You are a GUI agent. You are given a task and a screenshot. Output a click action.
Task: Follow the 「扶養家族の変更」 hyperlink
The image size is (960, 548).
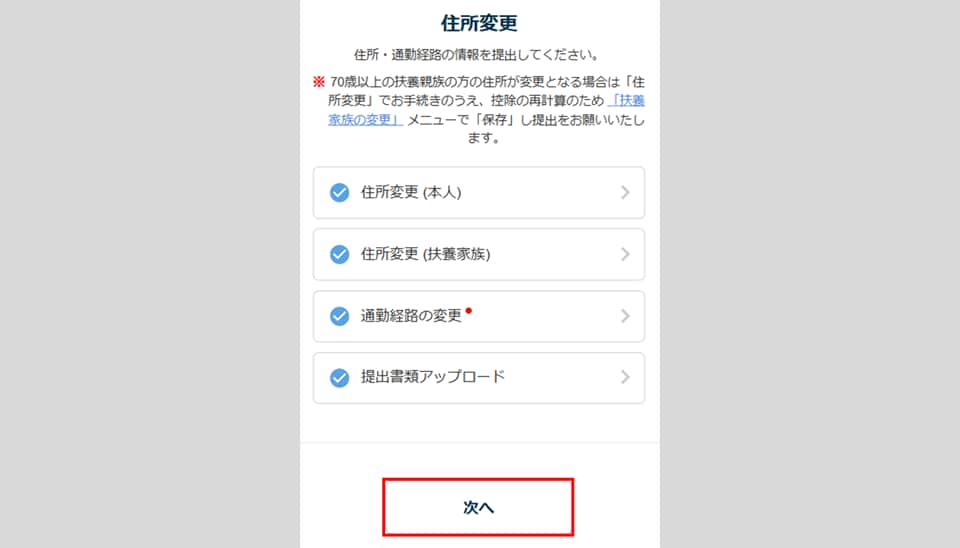click(x=365, y=120)
